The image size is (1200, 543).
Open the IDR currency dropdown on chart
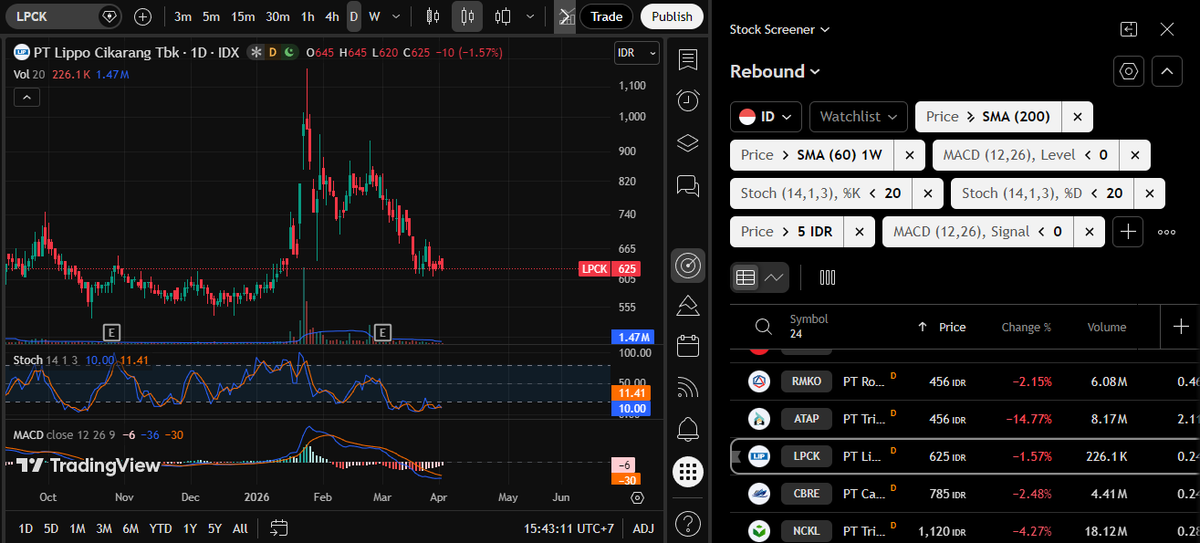[x=637, y=52]
